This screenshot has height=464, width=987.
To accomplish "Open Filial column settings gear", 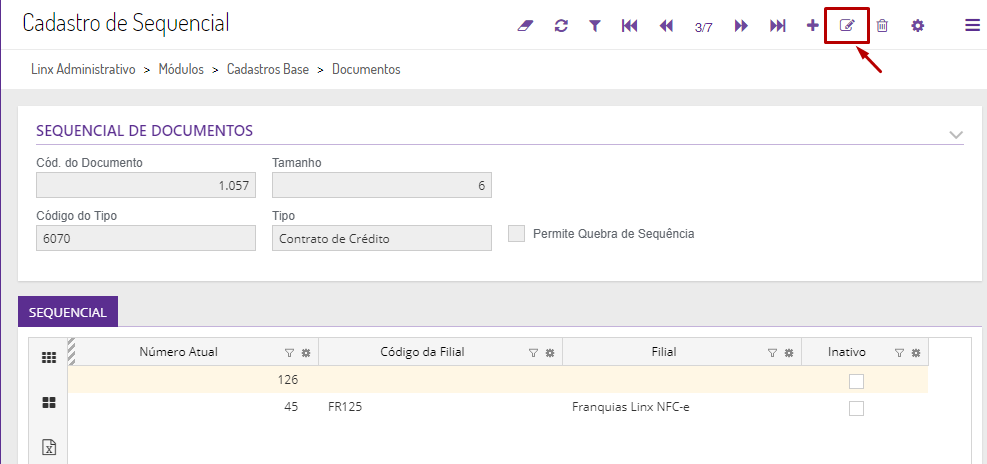I will [789, 353].
